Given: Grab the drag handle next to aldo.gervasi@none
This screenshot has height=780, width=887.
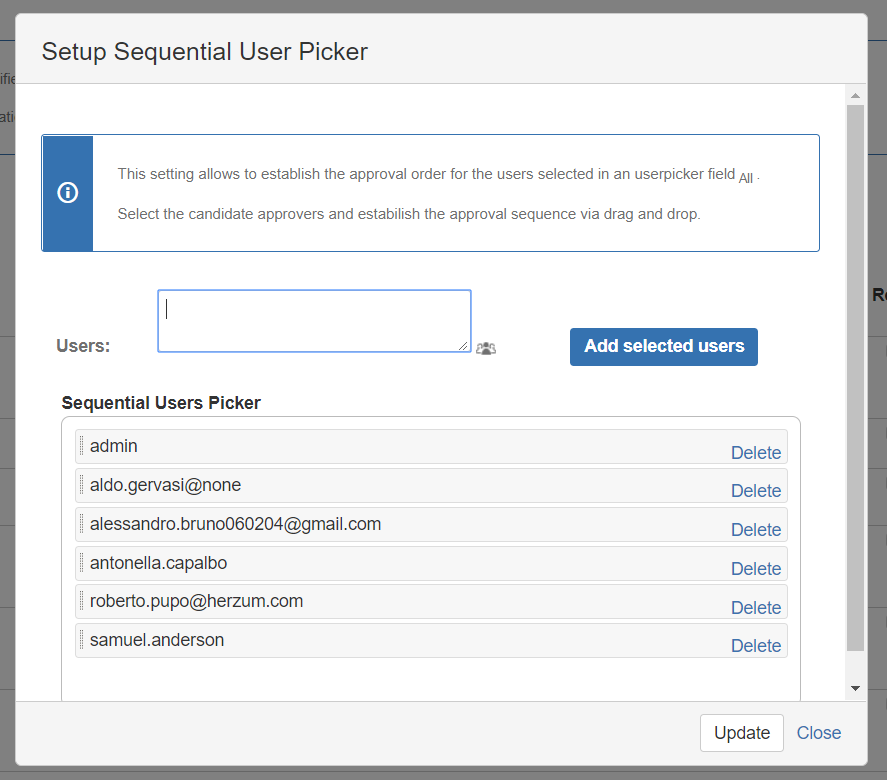Looking at the screenshot, I should (81, 485).
